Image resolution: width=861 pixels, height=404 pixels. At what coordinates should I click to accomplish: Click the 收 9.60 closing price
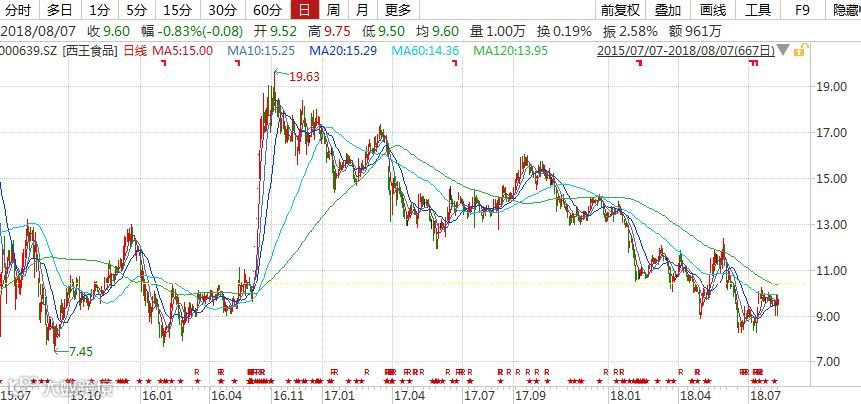pyautogui.click(x=109, y=31)
